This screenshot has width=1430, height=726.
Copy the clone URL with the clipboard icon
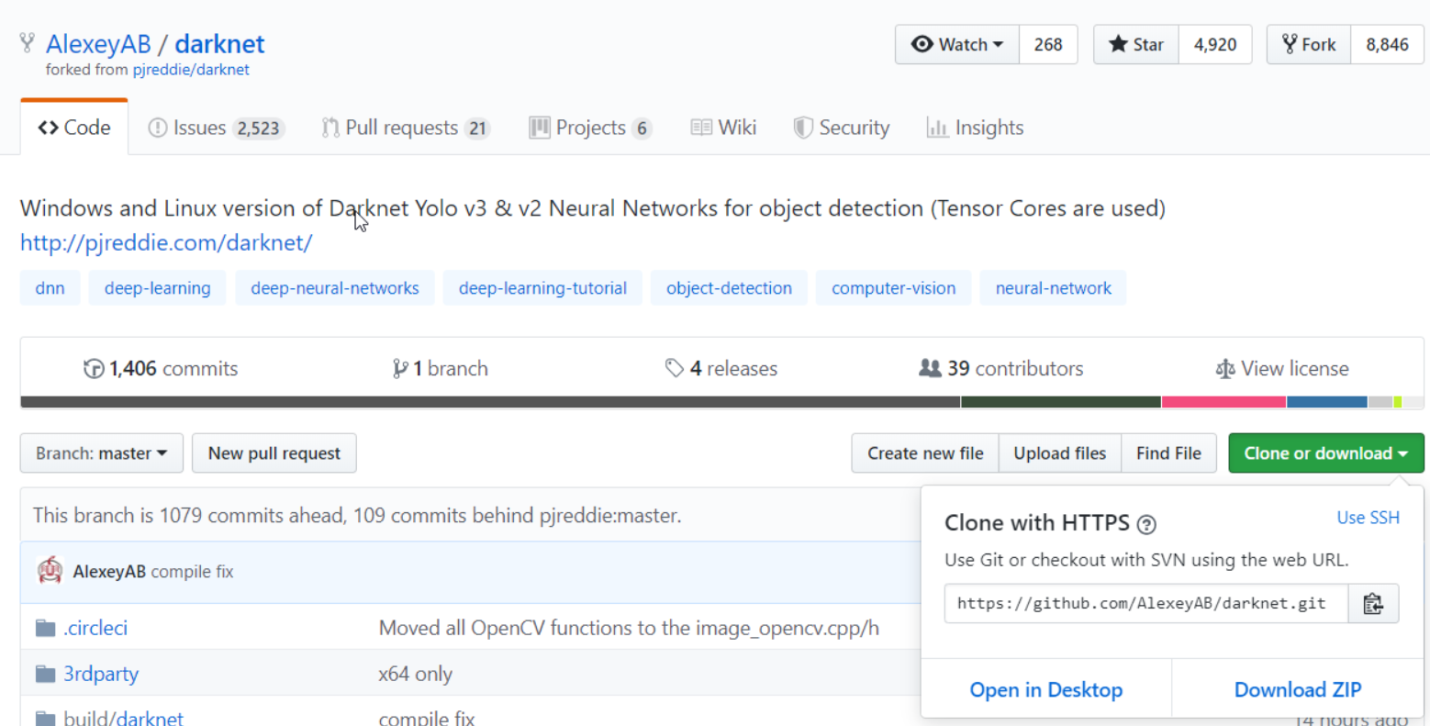(x=1373, y=604)
